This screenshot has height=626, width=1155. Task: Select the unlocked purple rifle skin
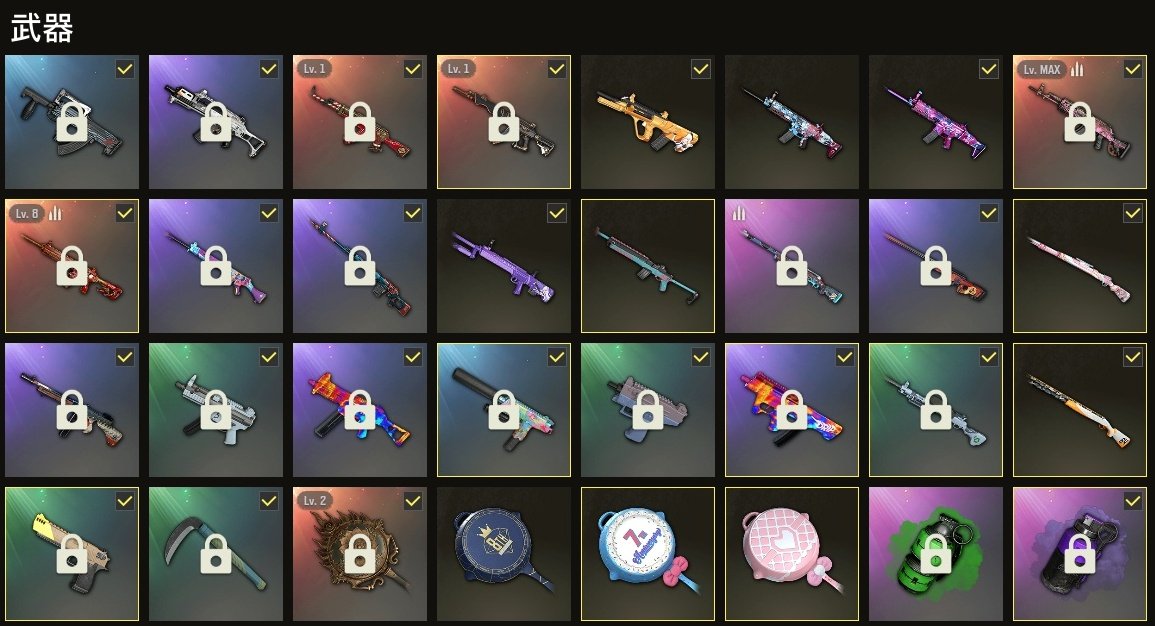(504, 266)
